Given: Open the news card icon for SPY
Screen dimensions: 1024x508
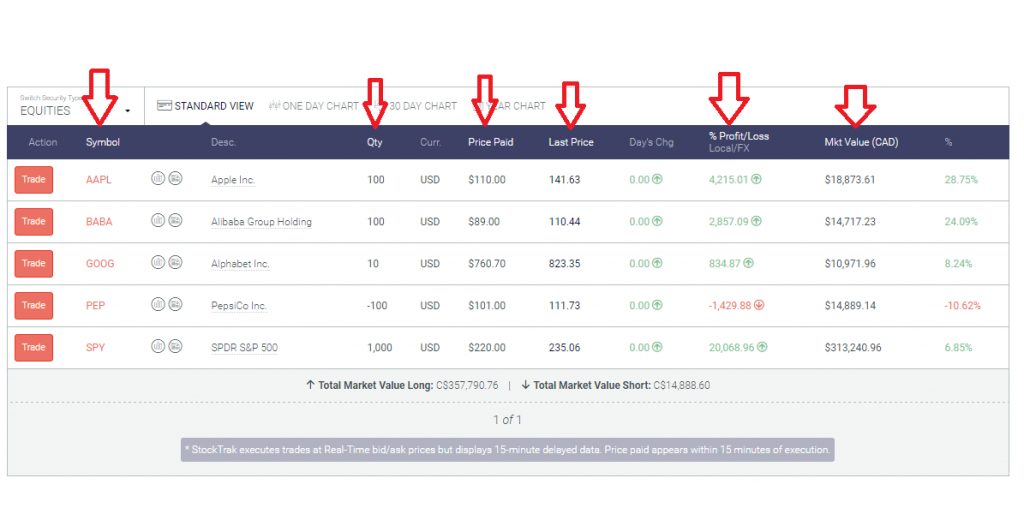Looking at the screenshot, I should (x=175, y=346).
